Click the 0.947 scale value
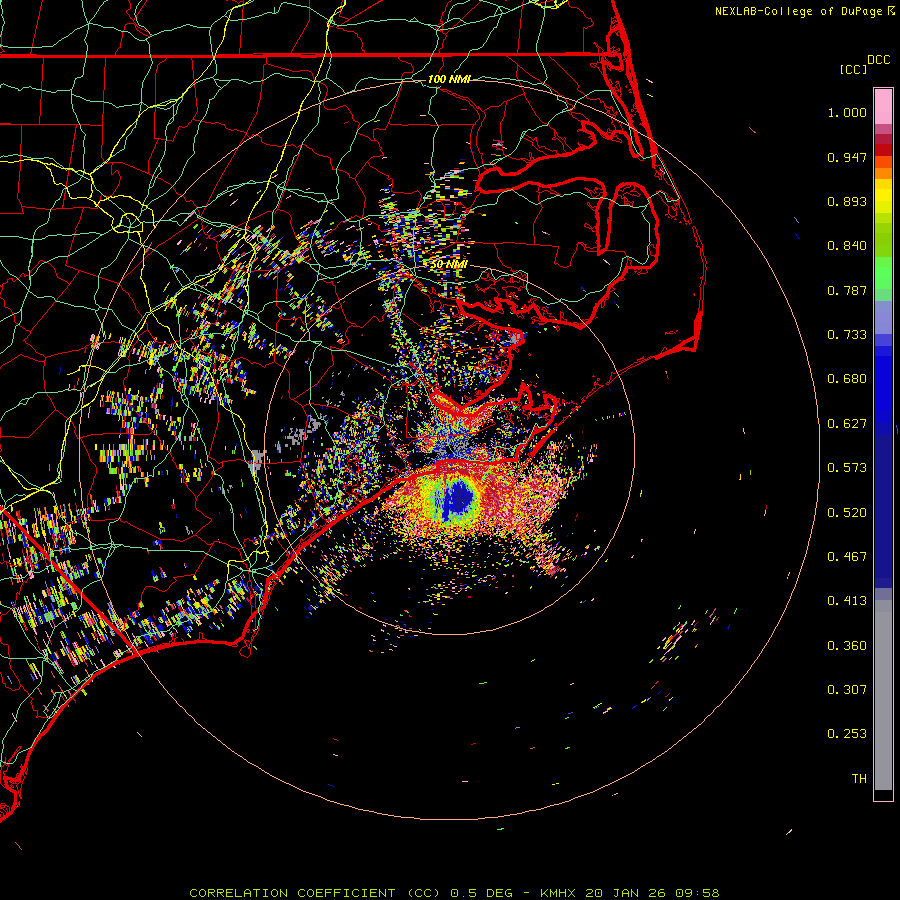 click(847, 157)
